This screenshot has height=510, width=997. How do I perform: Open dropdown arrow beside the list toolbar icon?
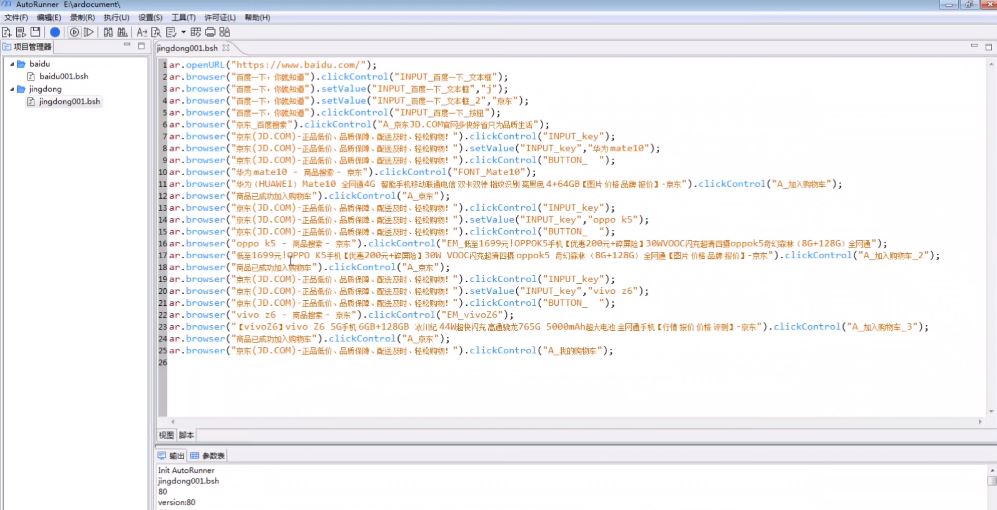[x=183, y=32]
